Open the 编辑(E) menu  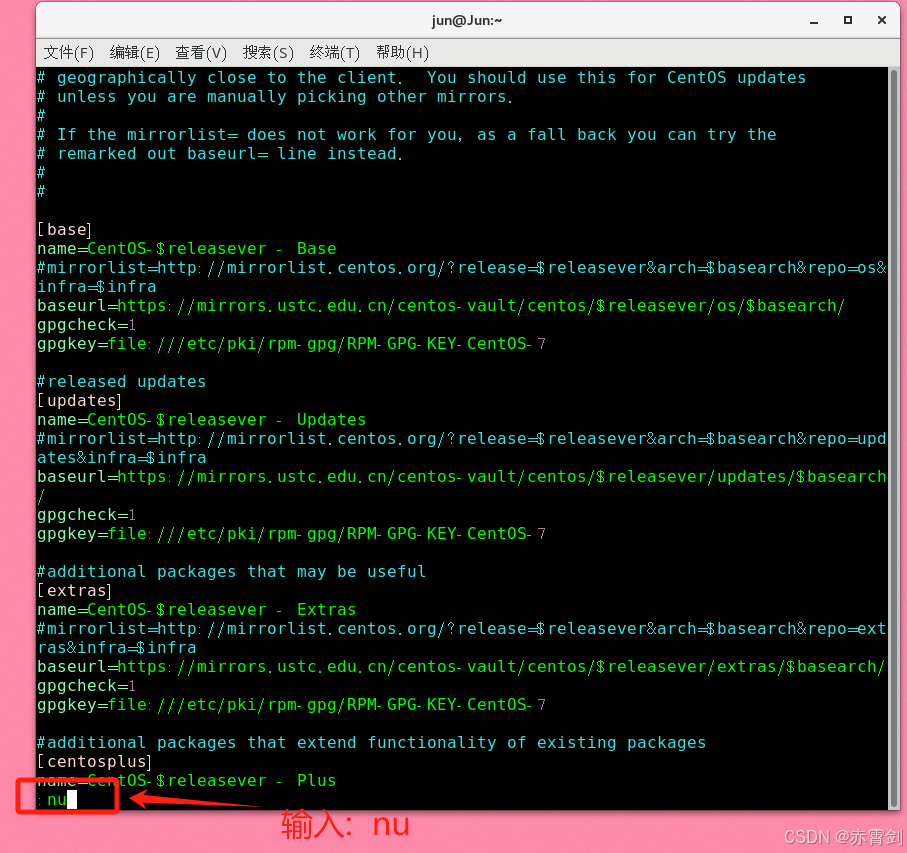(x=134, y=53)
